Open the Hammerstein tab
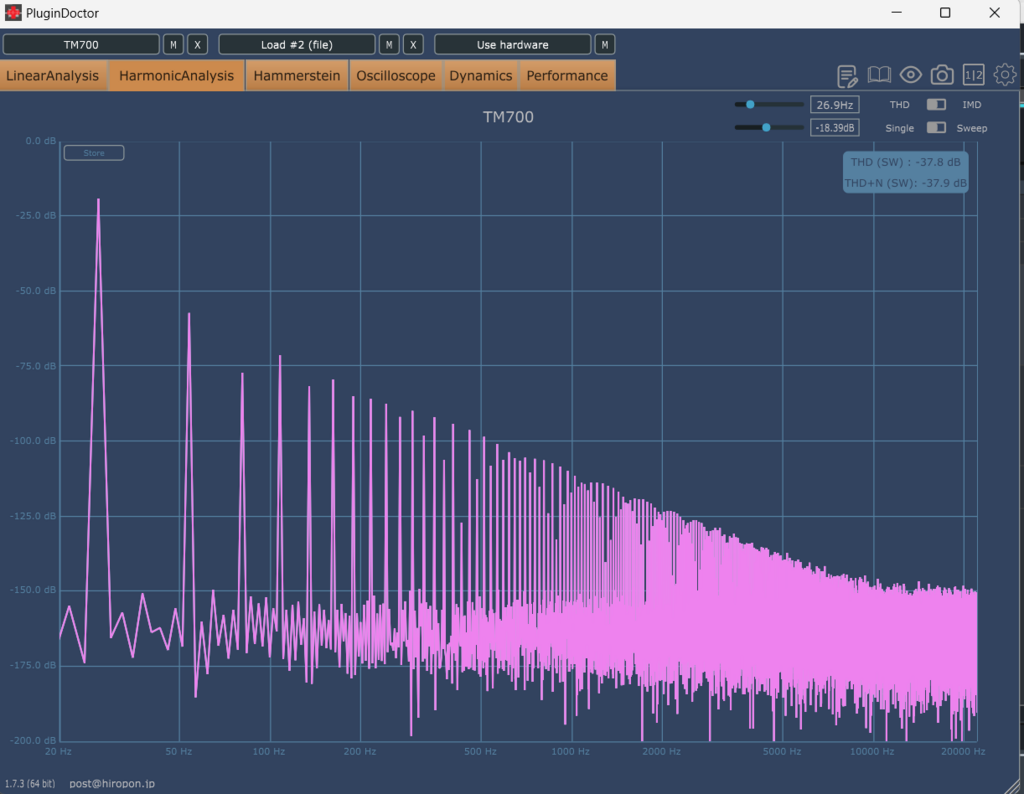 pyautogui.click(x=297, y=76)
